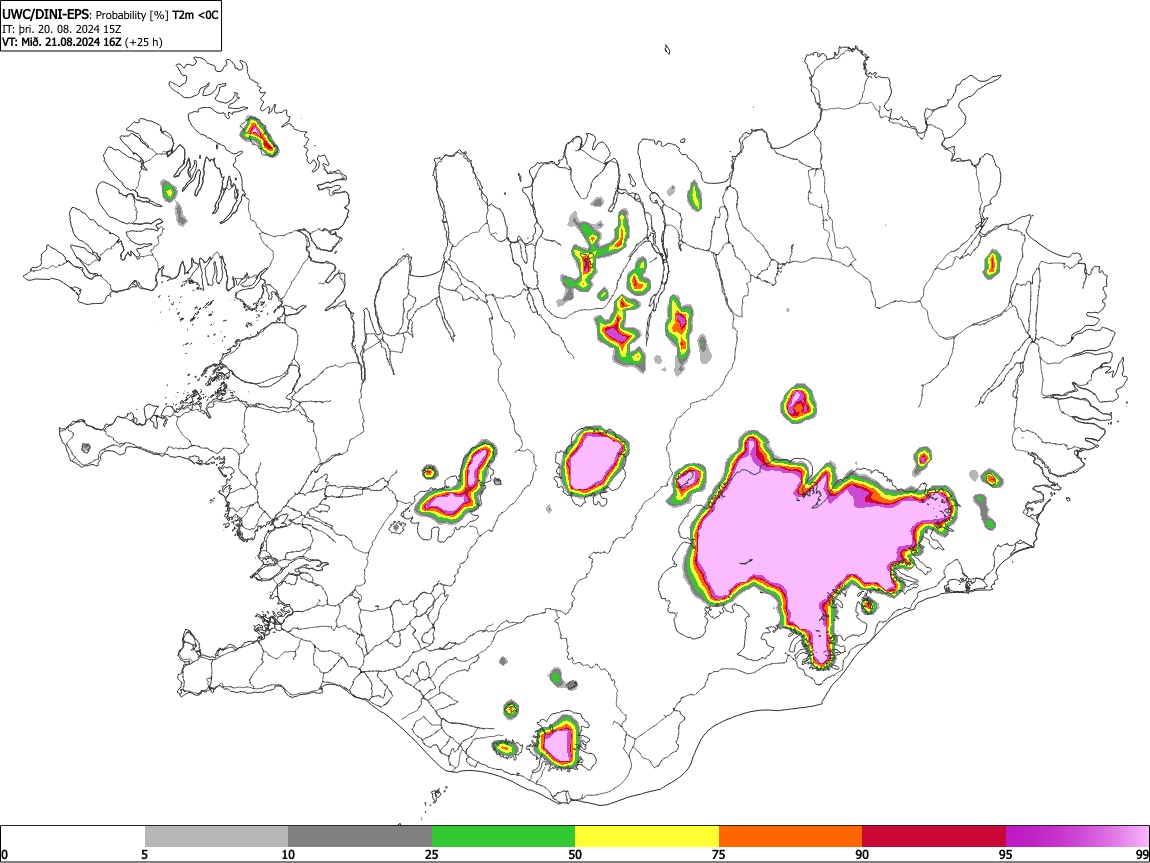
Task: Click the legend value '95'
Action: pyautogui.click(x=1006, y=854)
